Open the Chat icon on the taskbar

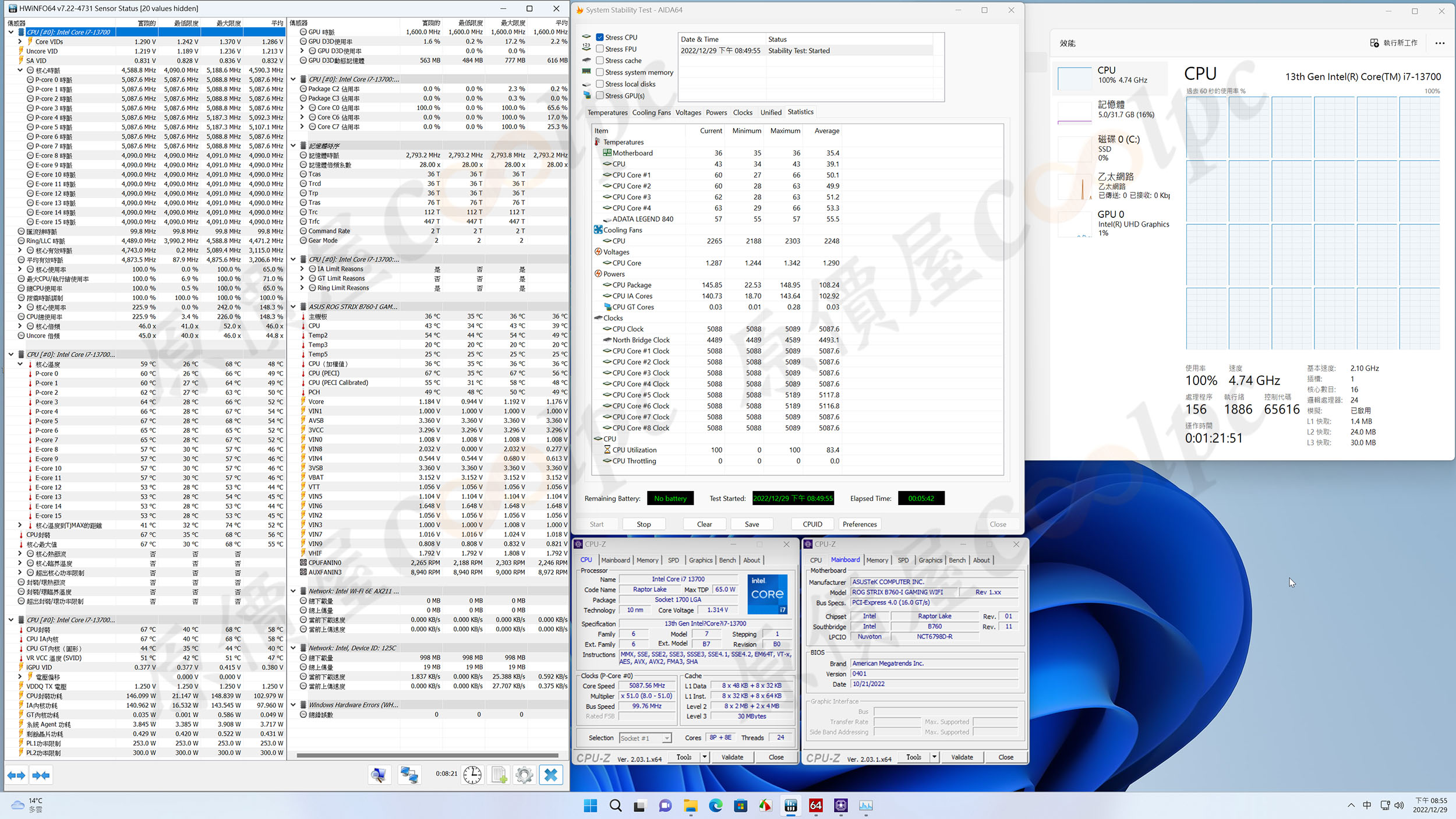pos(665,806)
